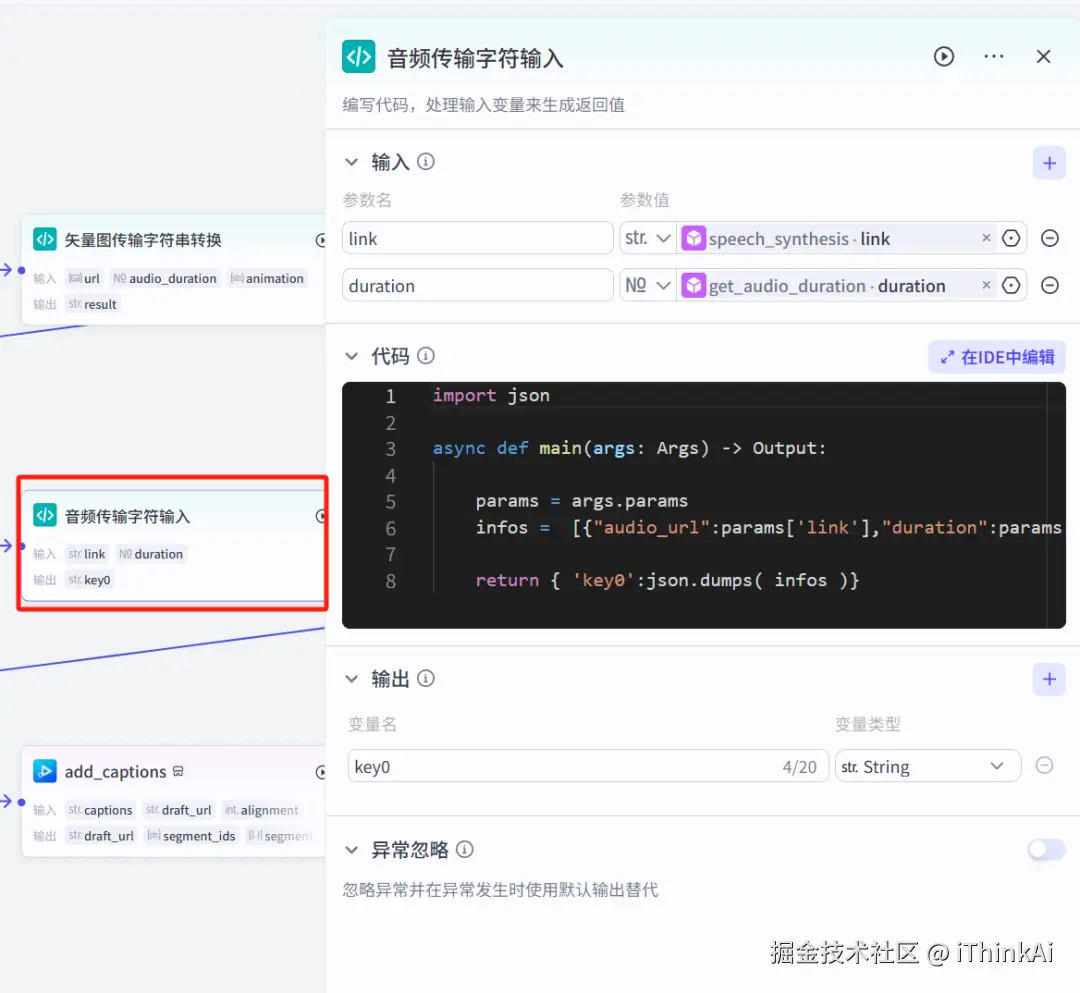Open the str type dropdown for link

click(647, 238)
